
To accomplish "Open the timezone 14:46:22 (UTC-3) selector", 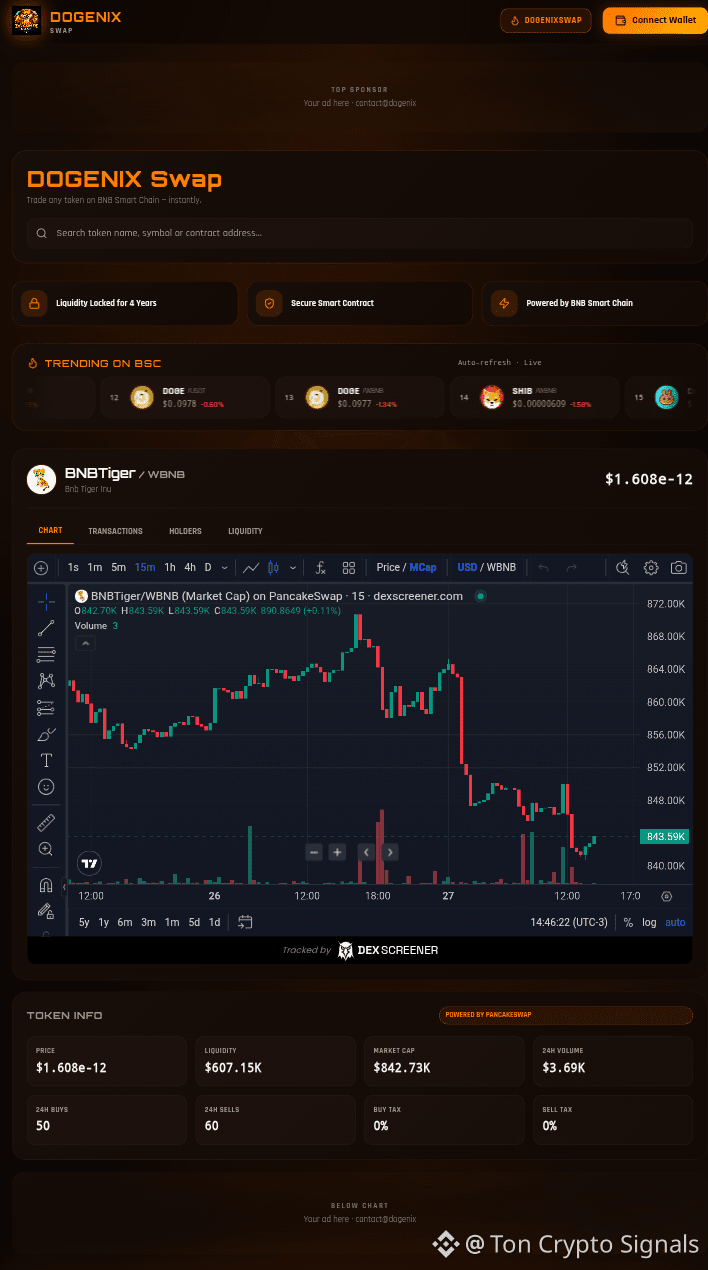I will 568,922.
